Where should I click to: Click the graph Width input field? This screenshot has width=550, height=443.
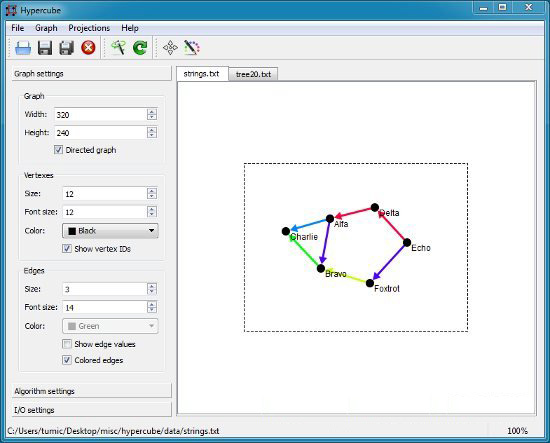pos(101,115)
